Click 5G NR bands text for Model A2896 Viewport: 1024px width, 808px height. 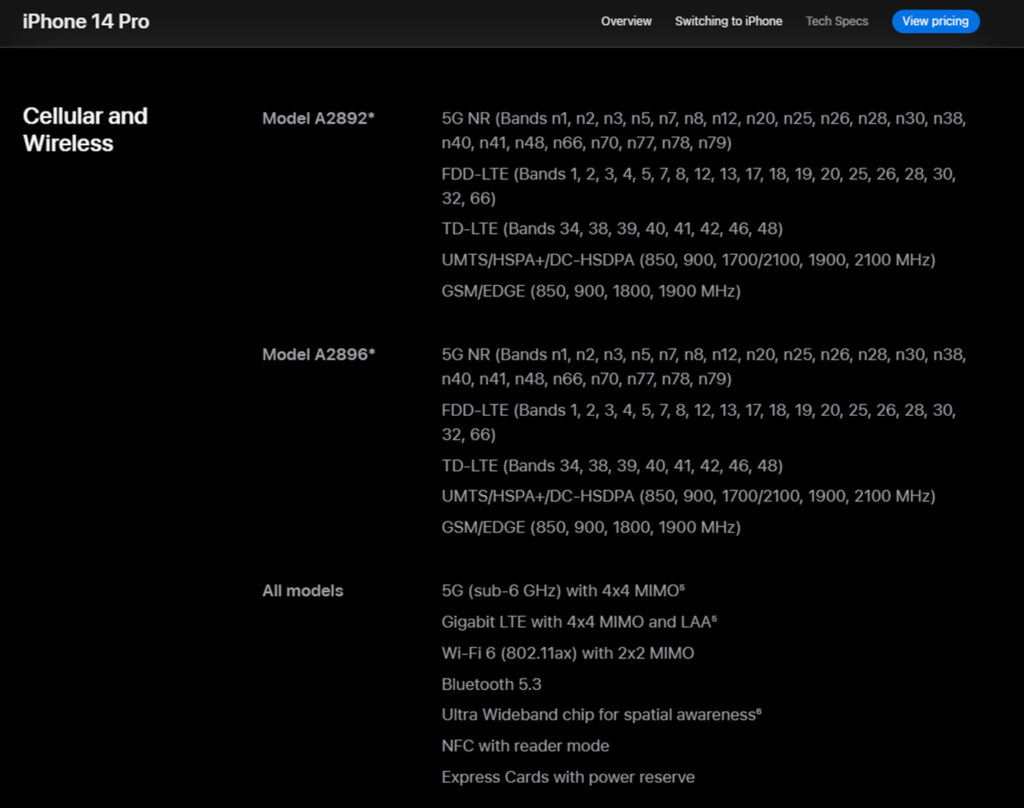click(x=703, y=367)
